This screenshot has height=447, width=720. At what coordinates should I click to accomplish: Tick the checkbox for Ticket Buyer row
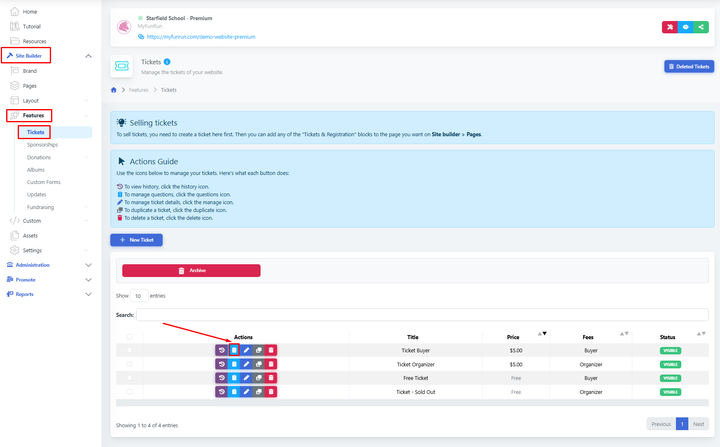[x=129, y=350]
